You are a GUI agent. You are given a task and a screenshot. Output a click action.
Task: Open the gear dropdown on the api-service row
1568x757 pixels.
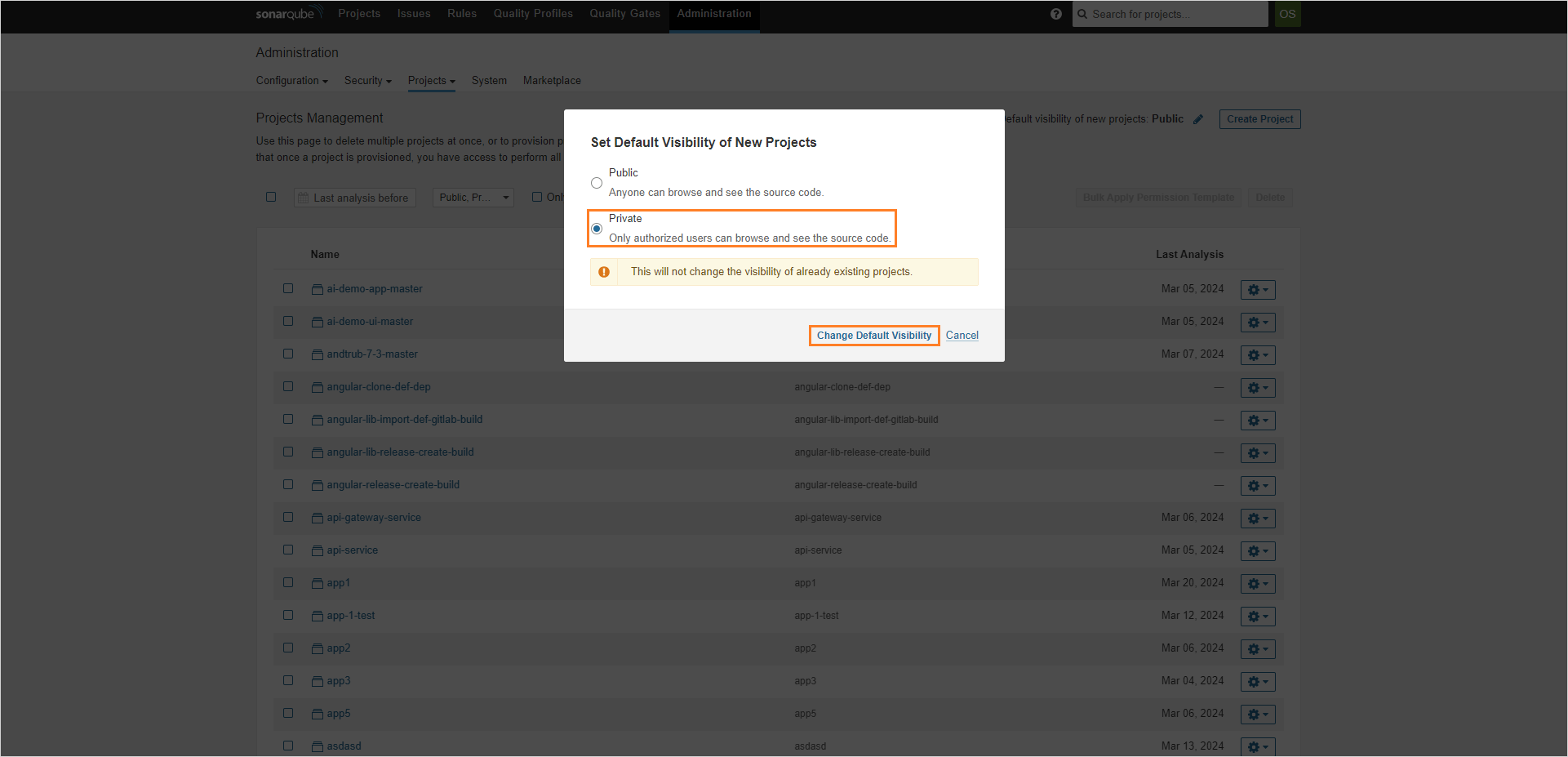pos(1257,550)
